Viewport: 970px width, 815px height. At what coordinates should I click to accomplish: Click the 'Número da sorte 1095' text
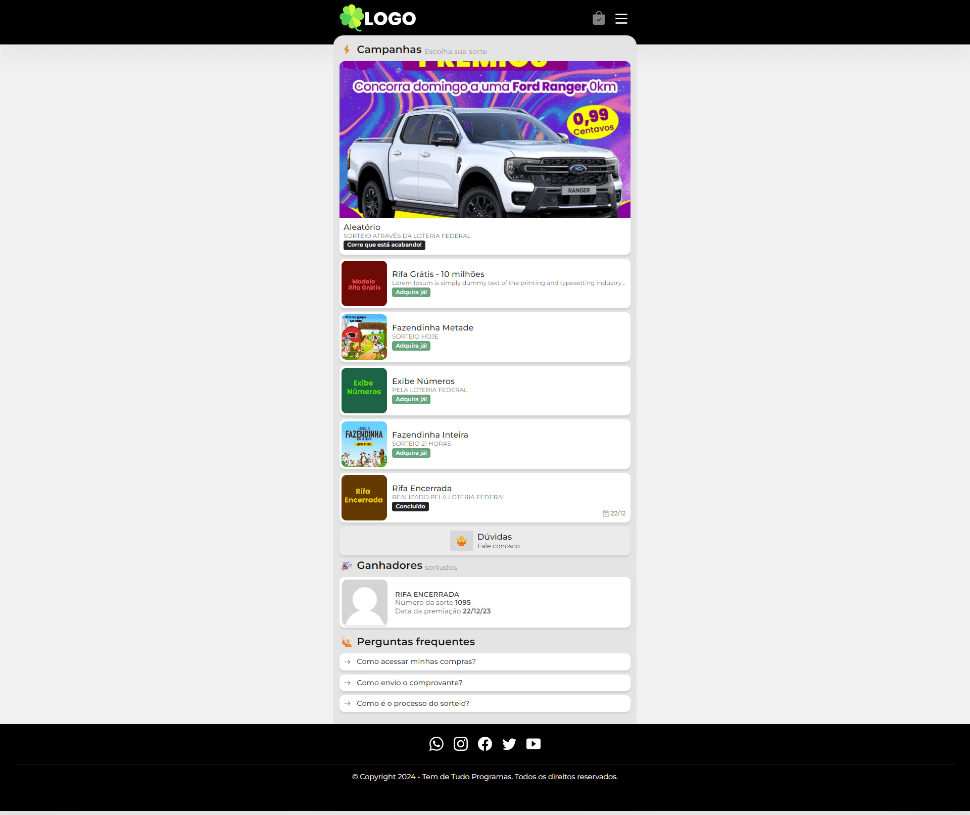(433, 603)
